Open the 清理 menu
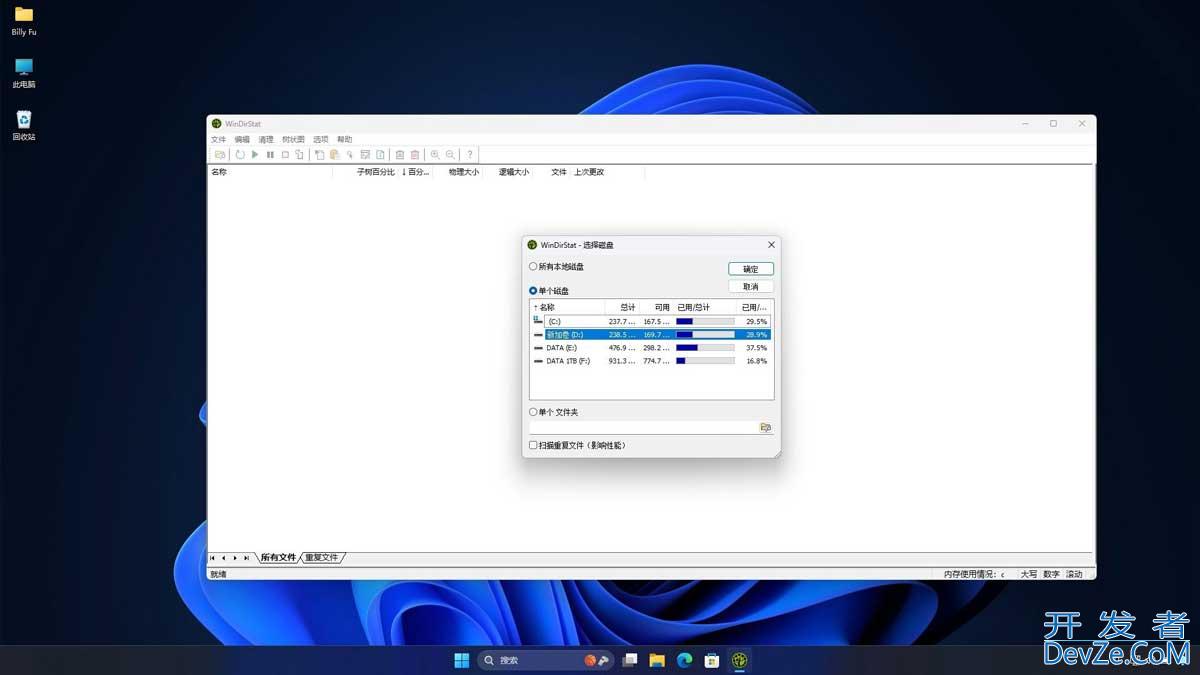 [266, 140]
